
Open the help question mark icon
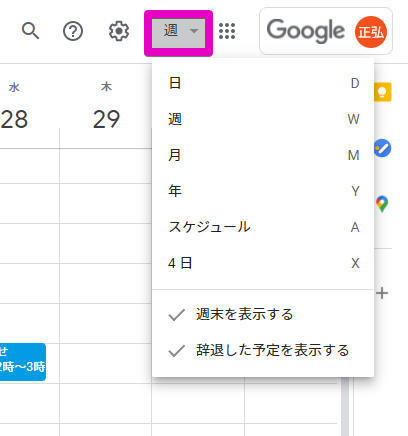tap(73, 31)
